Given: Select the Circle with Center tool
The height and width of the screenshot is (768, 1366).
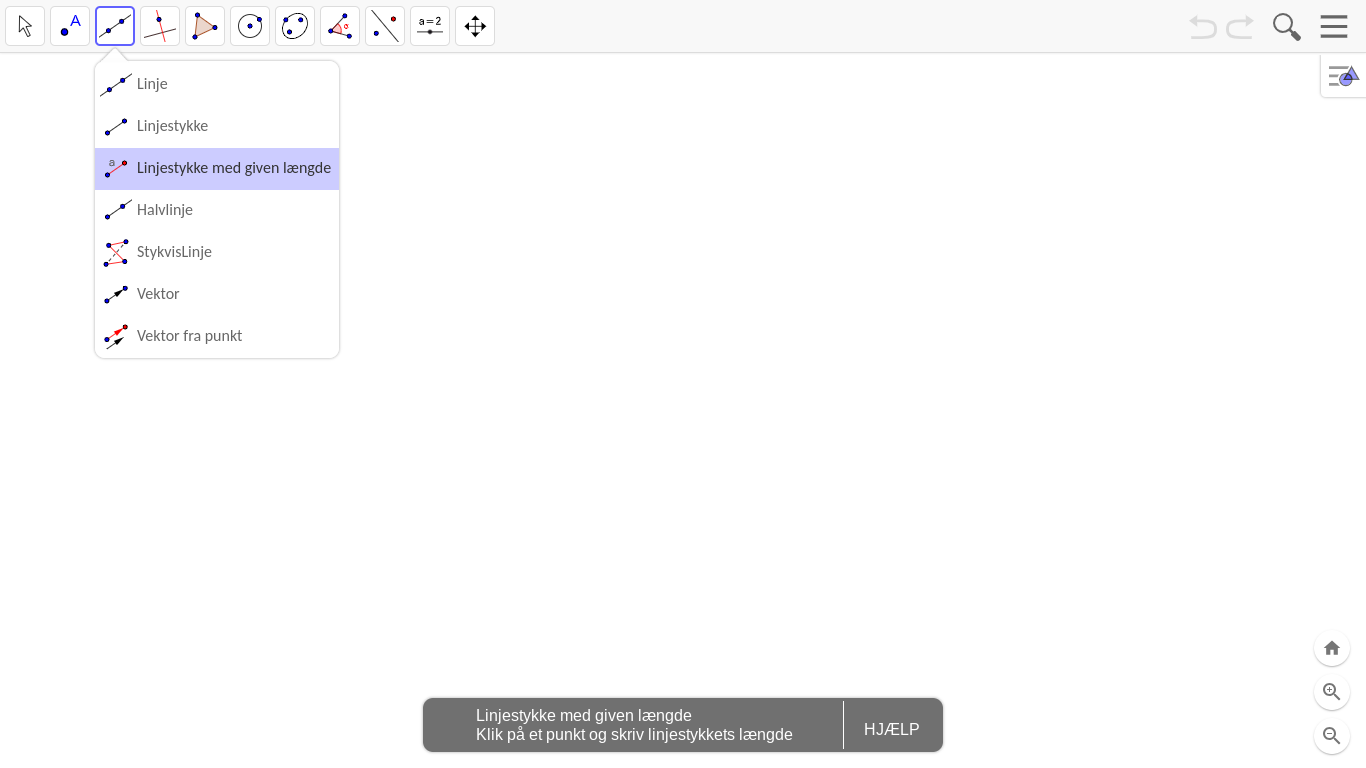Looking at the screenshot, I should click(x=250, y=26).
